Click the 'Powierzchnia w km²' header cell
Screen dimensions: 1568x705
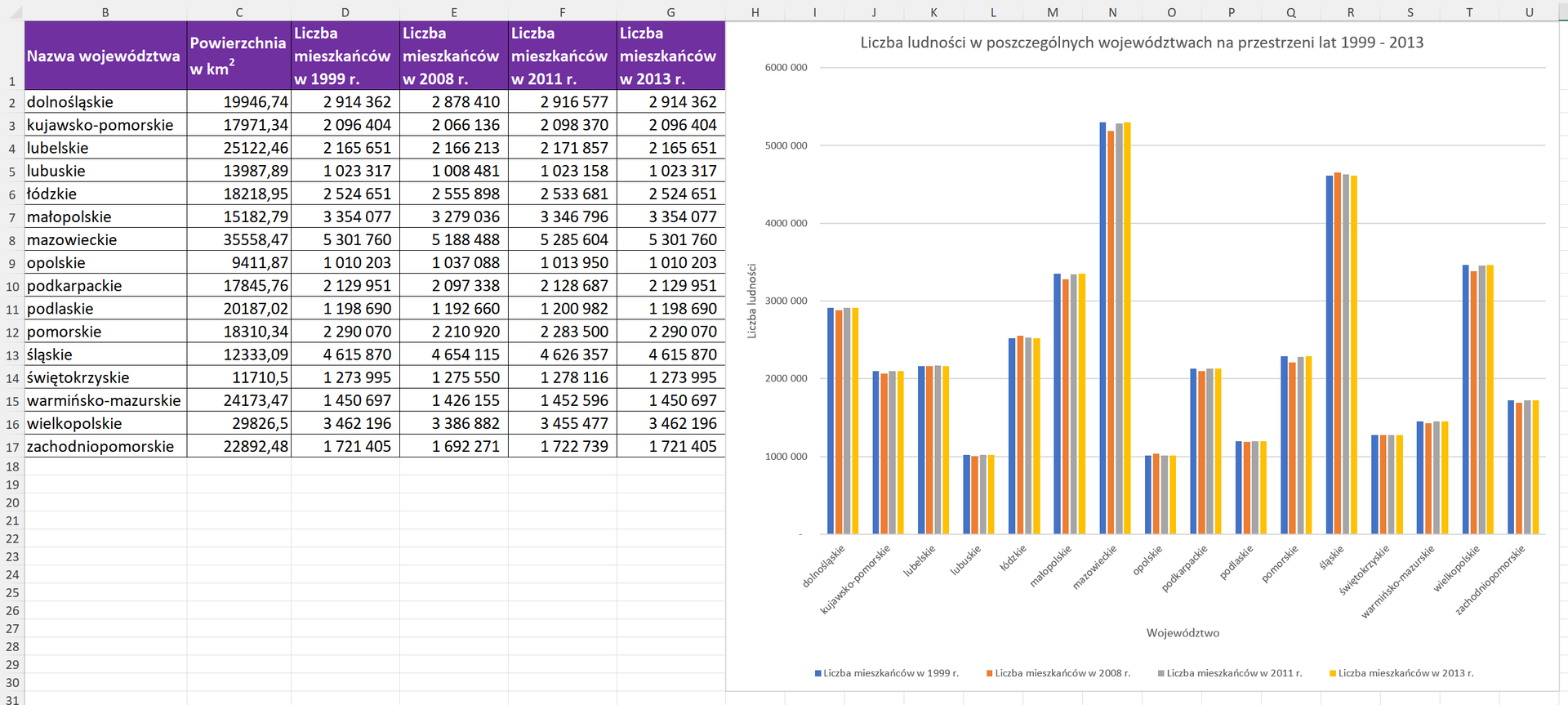(238, 56)
